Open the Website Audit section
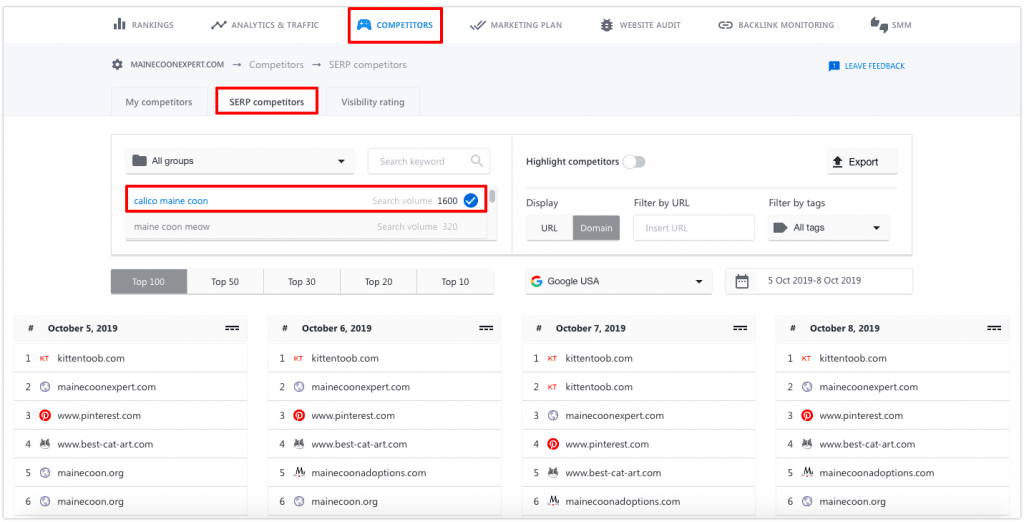 pos(641,25)
